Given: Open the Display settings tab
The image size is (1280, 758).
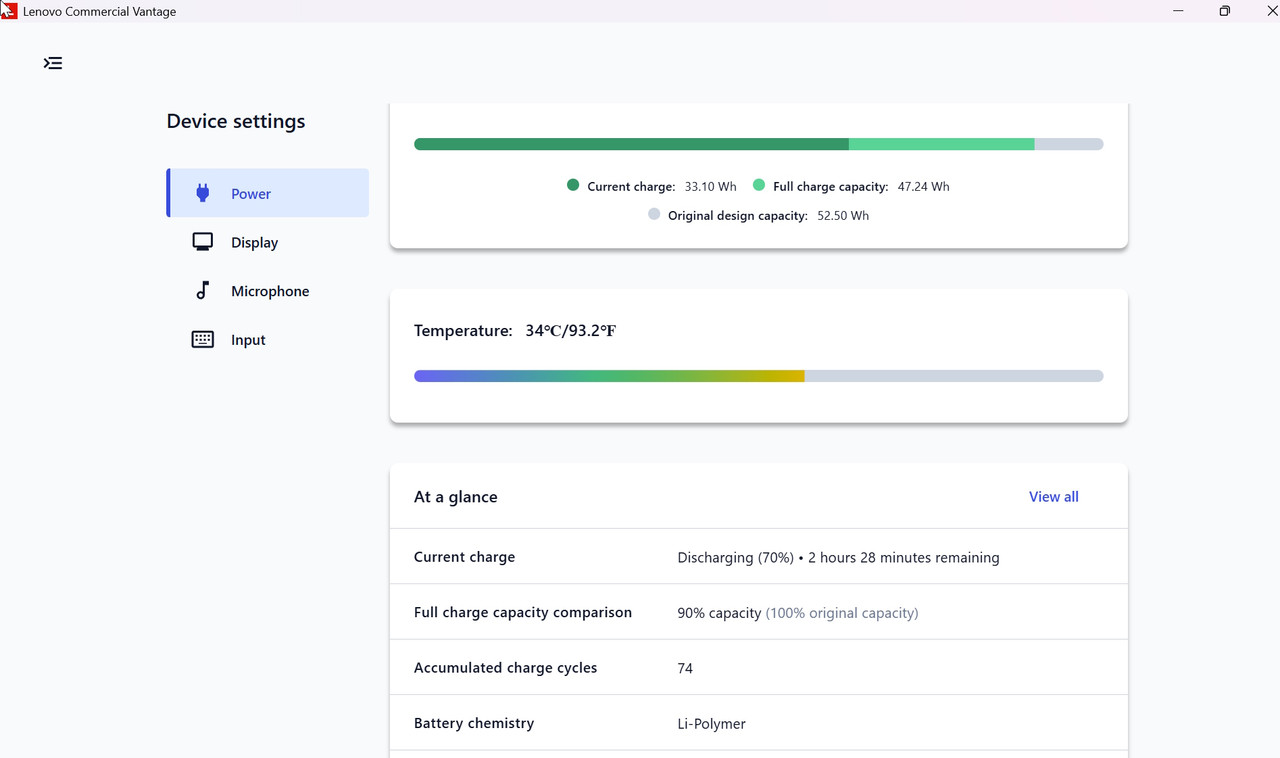Looking at the screenshot, I should point(268,242).
